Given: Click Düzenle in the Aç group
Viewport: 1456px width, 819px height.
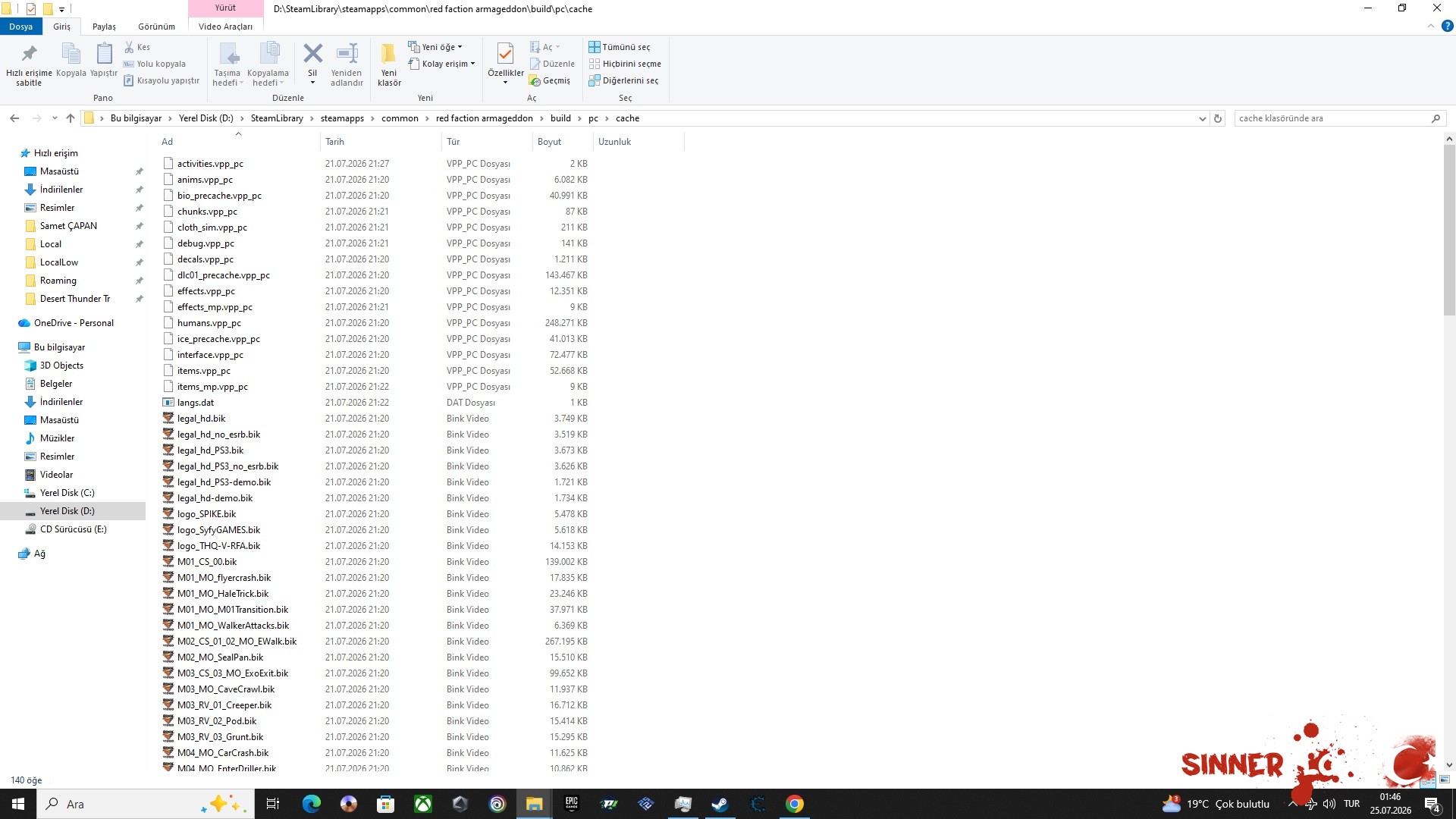Looking at the screenshot, I should 552,64.
